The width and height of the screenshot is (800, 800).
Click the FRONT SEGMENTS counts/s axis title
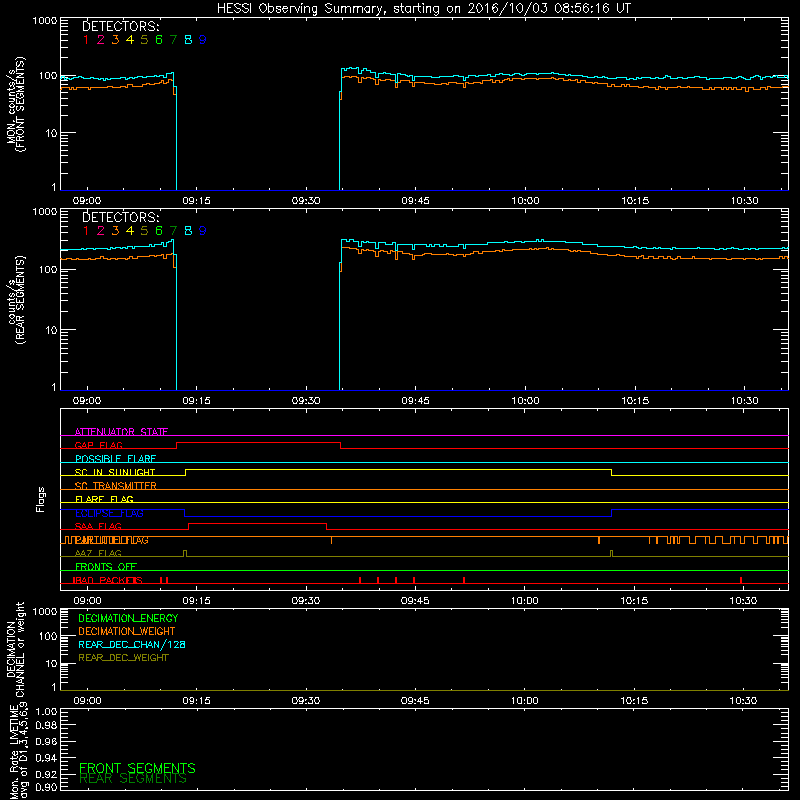tap(16, 104)
